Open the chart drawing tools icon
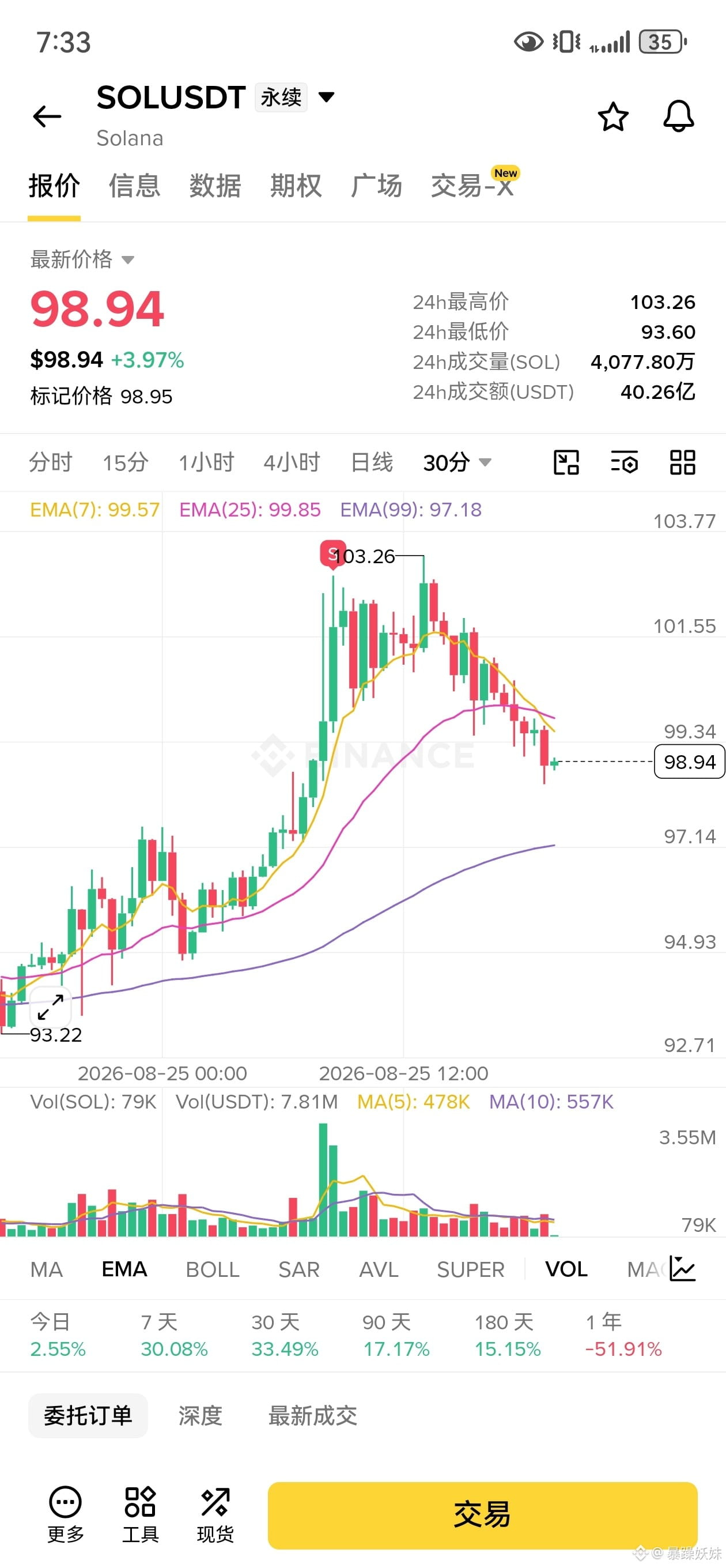726x1568 pixels. (566, 462)
